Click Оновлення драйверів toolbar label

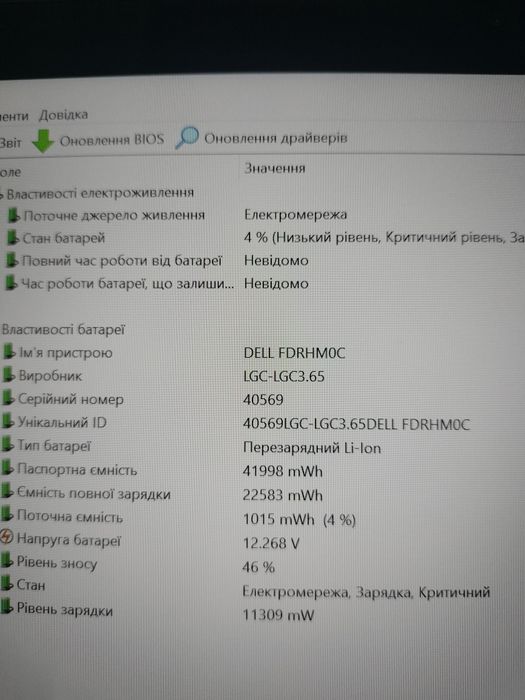276,138
